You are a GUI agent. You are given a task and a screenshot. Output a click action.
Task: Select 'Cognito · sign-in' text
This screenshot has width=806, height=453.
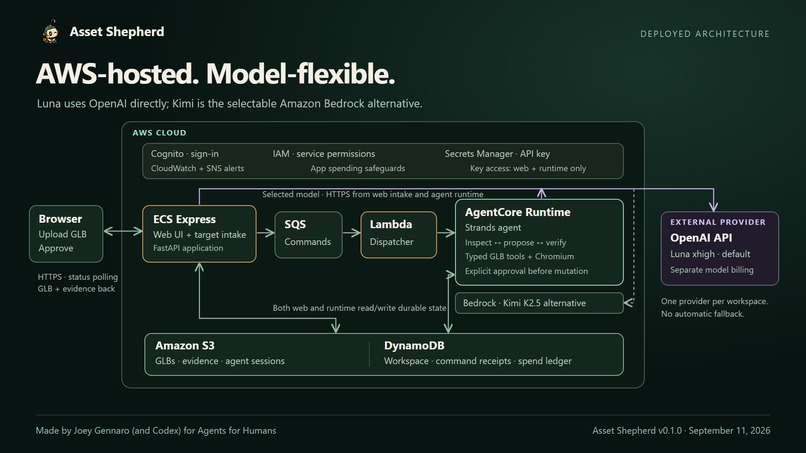[x=185, y=154]
